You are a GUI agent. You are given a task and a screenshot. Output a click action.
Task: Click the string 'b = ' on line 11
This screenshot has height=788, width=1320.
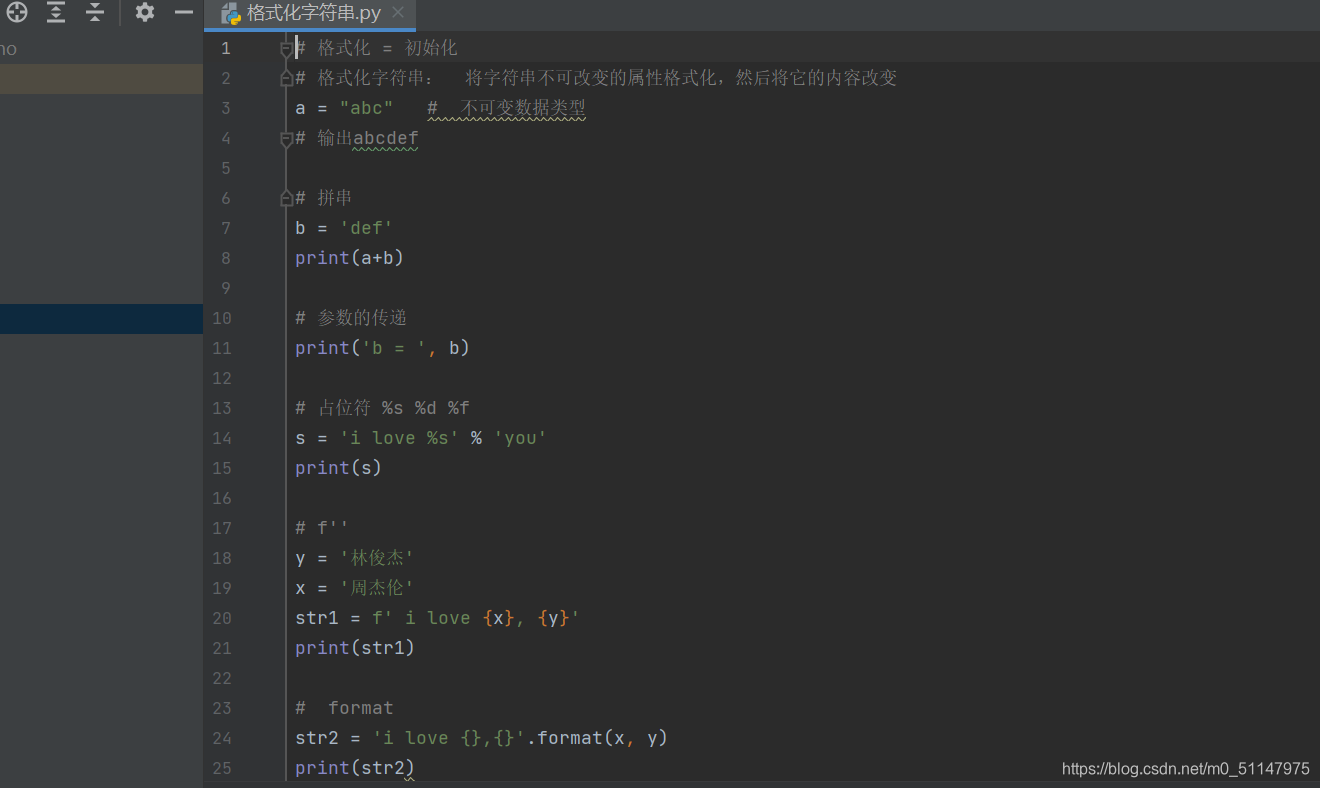coord(394,348)
